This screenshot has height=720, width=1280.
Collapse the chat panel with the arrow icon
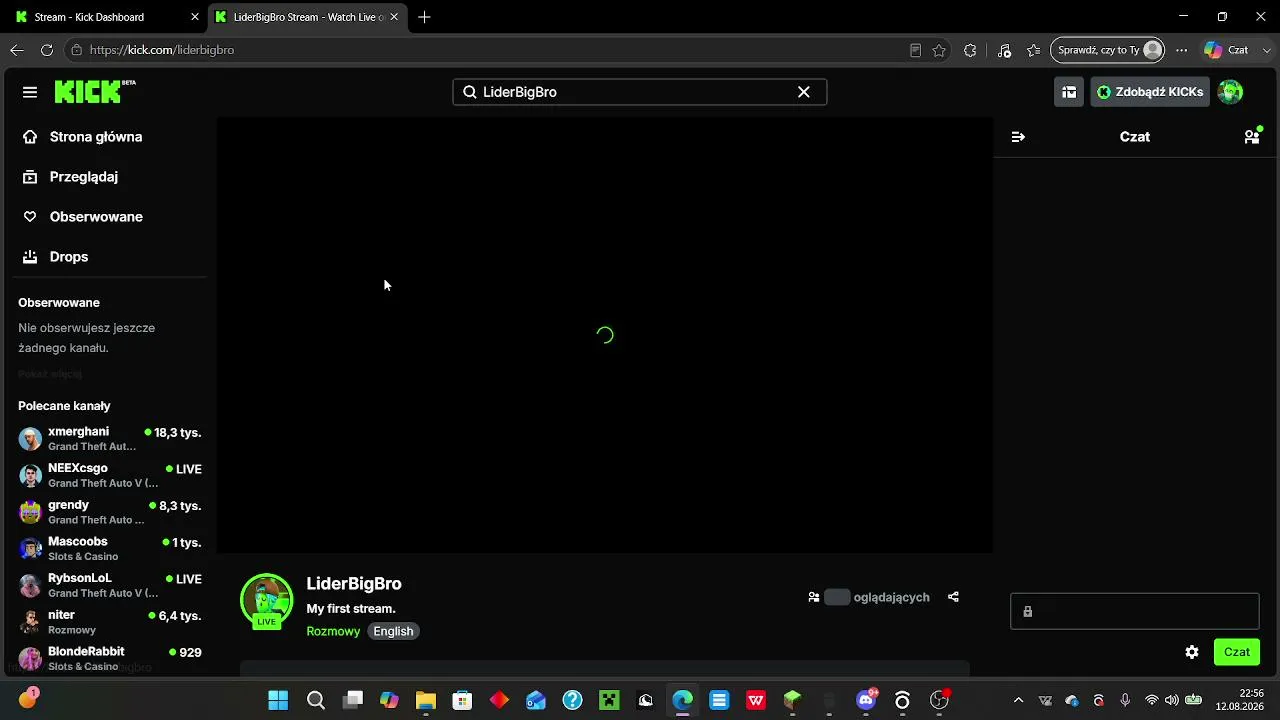click(1018, 137)
